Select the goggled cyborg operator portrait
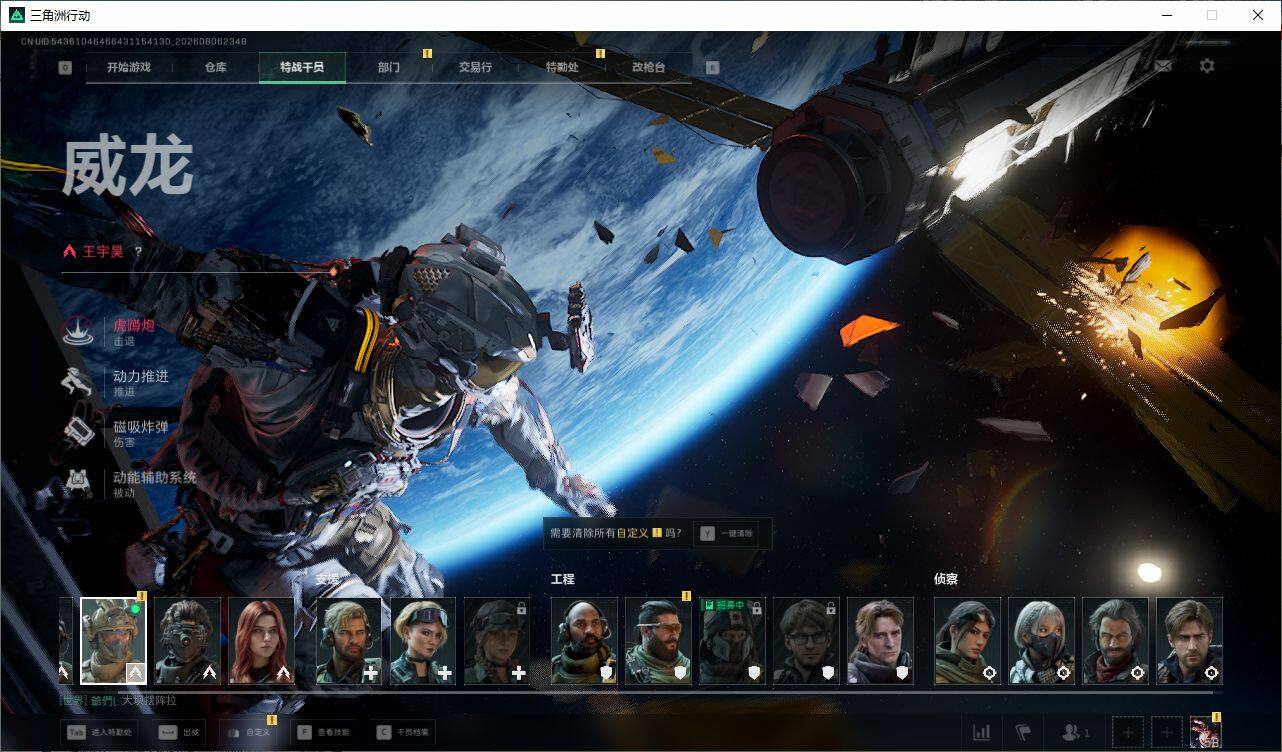Viewport: 1282px width, 752px height. coord(187,641)
